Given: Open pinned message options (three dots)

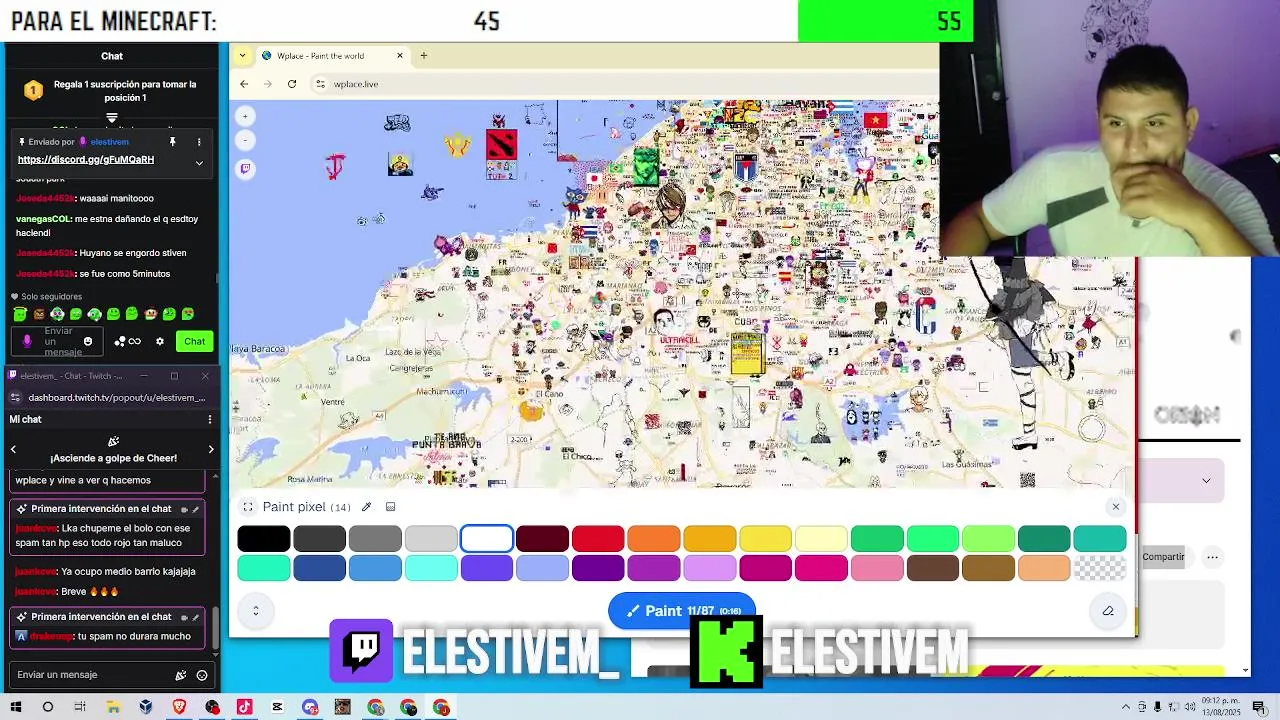Looking at the screenshot, I should pyautogui.click(x=198, y=142).
